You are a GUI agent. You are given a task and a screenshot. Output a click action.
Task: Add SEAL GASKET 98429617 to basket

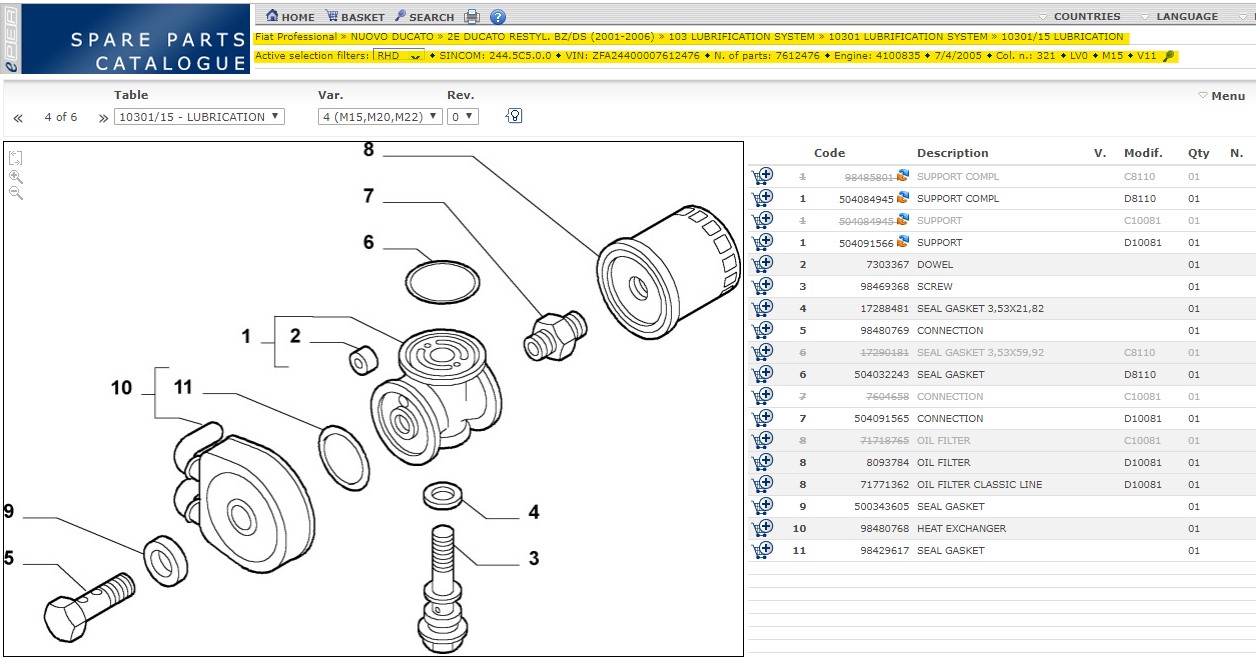click(763, 550)
